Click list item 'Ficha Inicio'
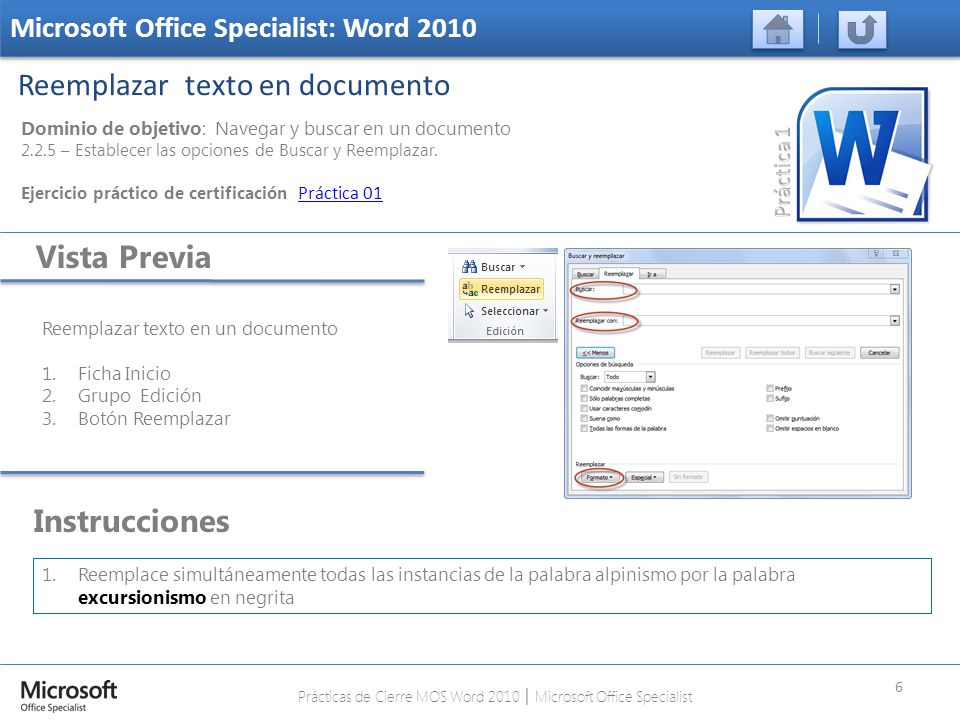The height and width of the screenshot is (720, 960). [x=124, y=373]
